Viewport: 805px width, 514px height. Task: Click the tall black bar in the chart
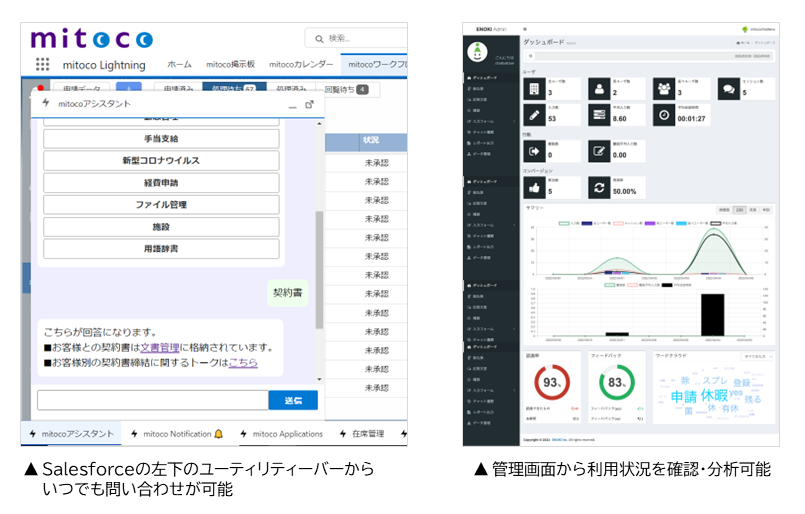[x=713, y=315]
